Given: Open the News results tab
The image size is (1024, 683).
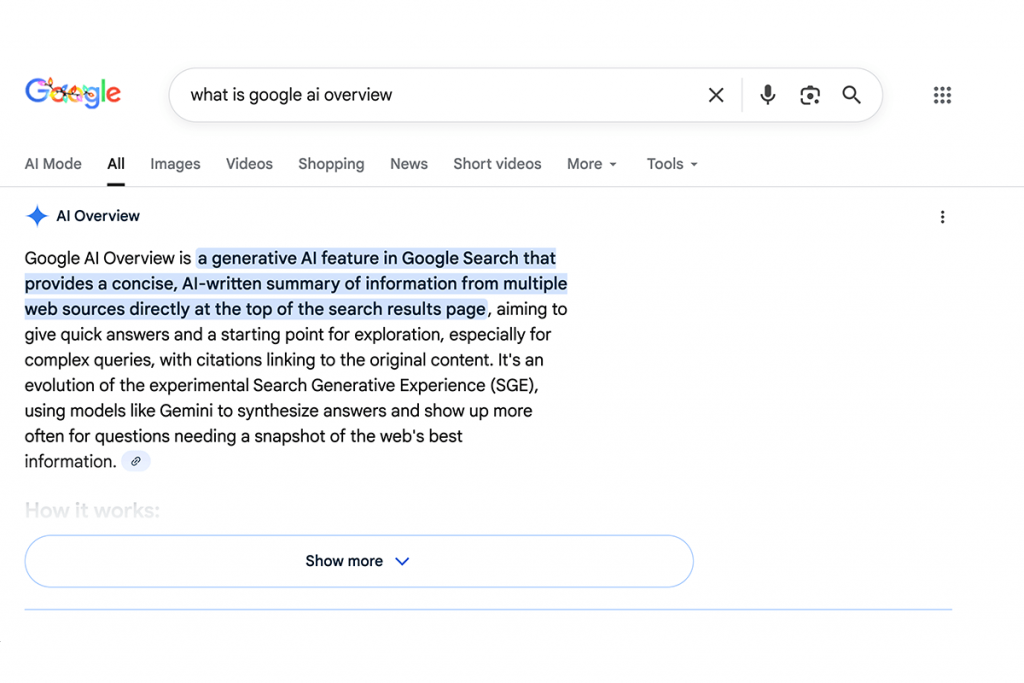Looking at the screenshot, I should 408,164.
